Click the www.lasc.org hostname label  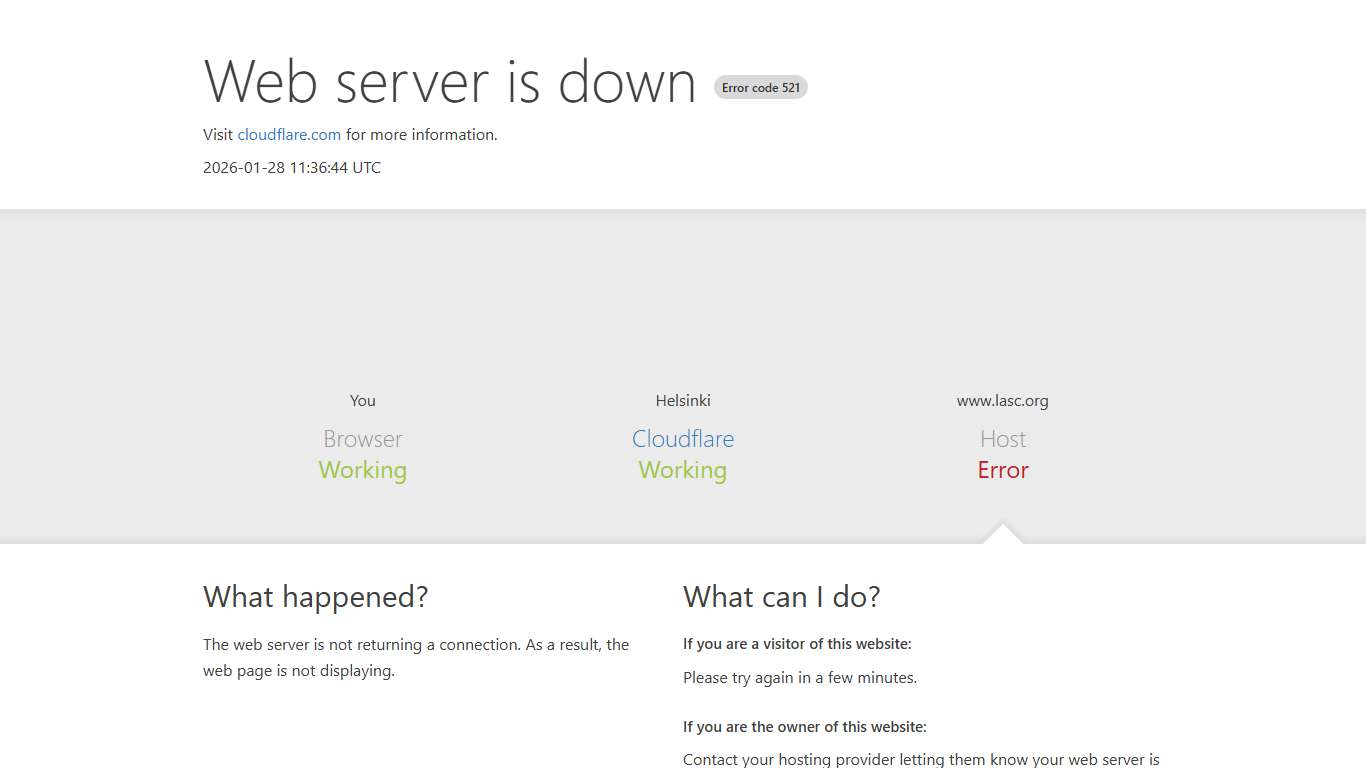click(1002, 400)
